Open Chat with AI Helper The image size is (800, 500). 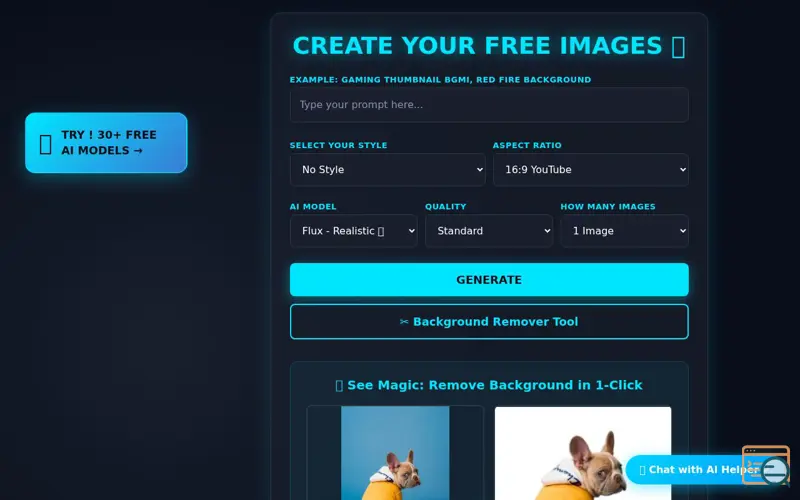pos(691,469)
